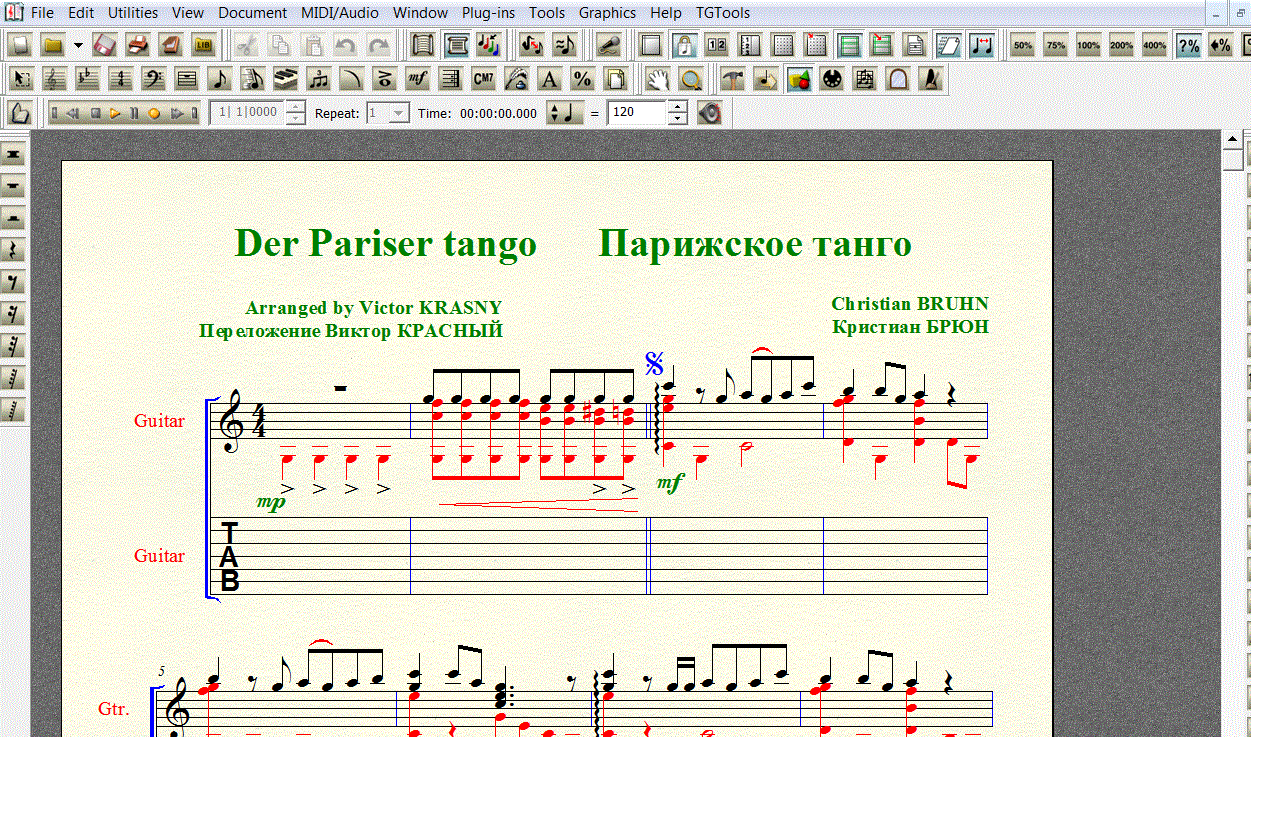Screen dimensions: 1274x813
Task: Click the Save floppy disk icon
Action: point(105,45)
